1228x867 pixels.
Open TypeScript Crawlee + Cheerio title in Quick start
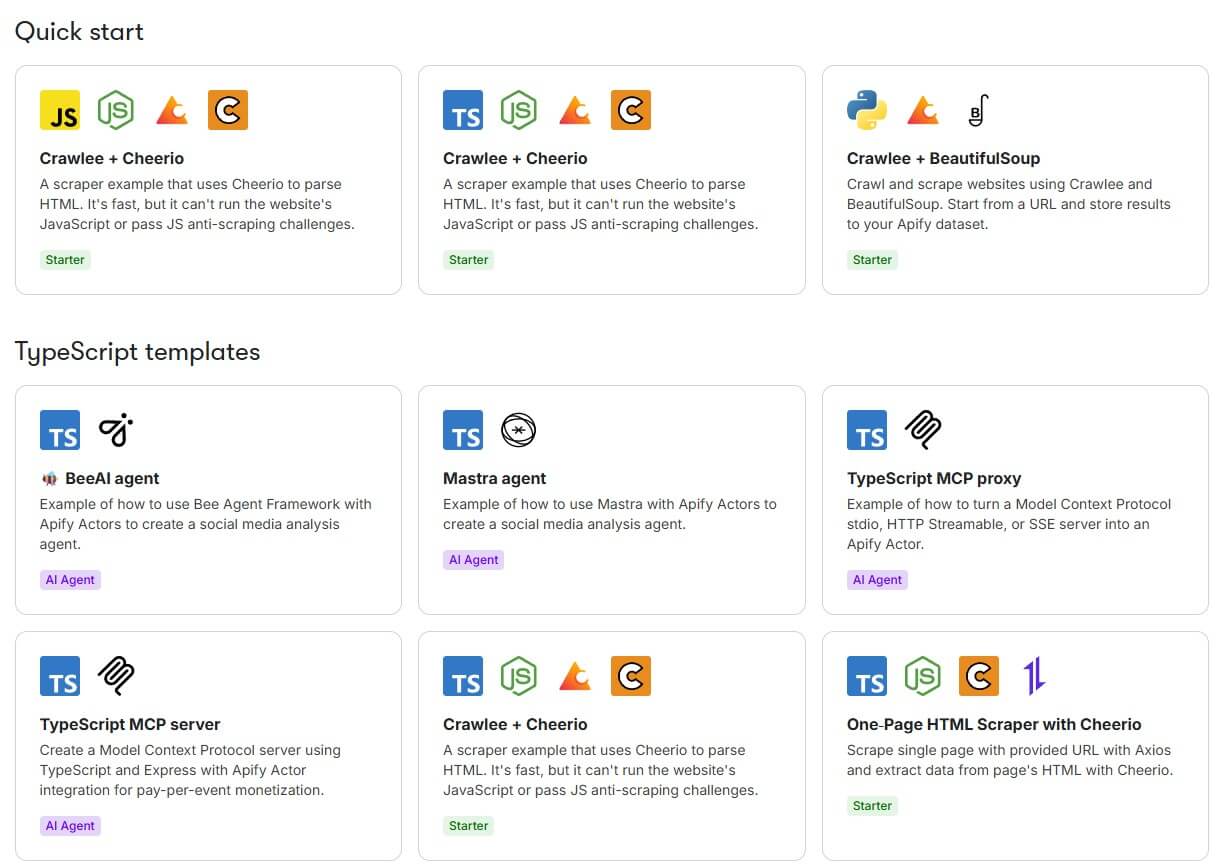pyautogui.click(x=515, y=158)
